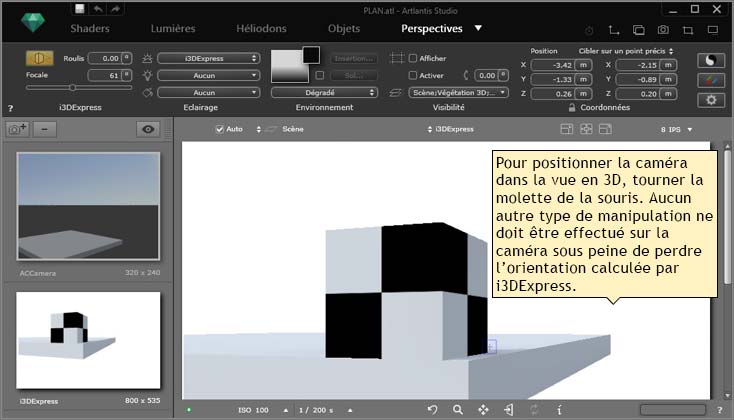Image resolution: width=734 pixels, height=420 pixels.
Task: Click the help question mark near i3DExpress
Action: 10,109
